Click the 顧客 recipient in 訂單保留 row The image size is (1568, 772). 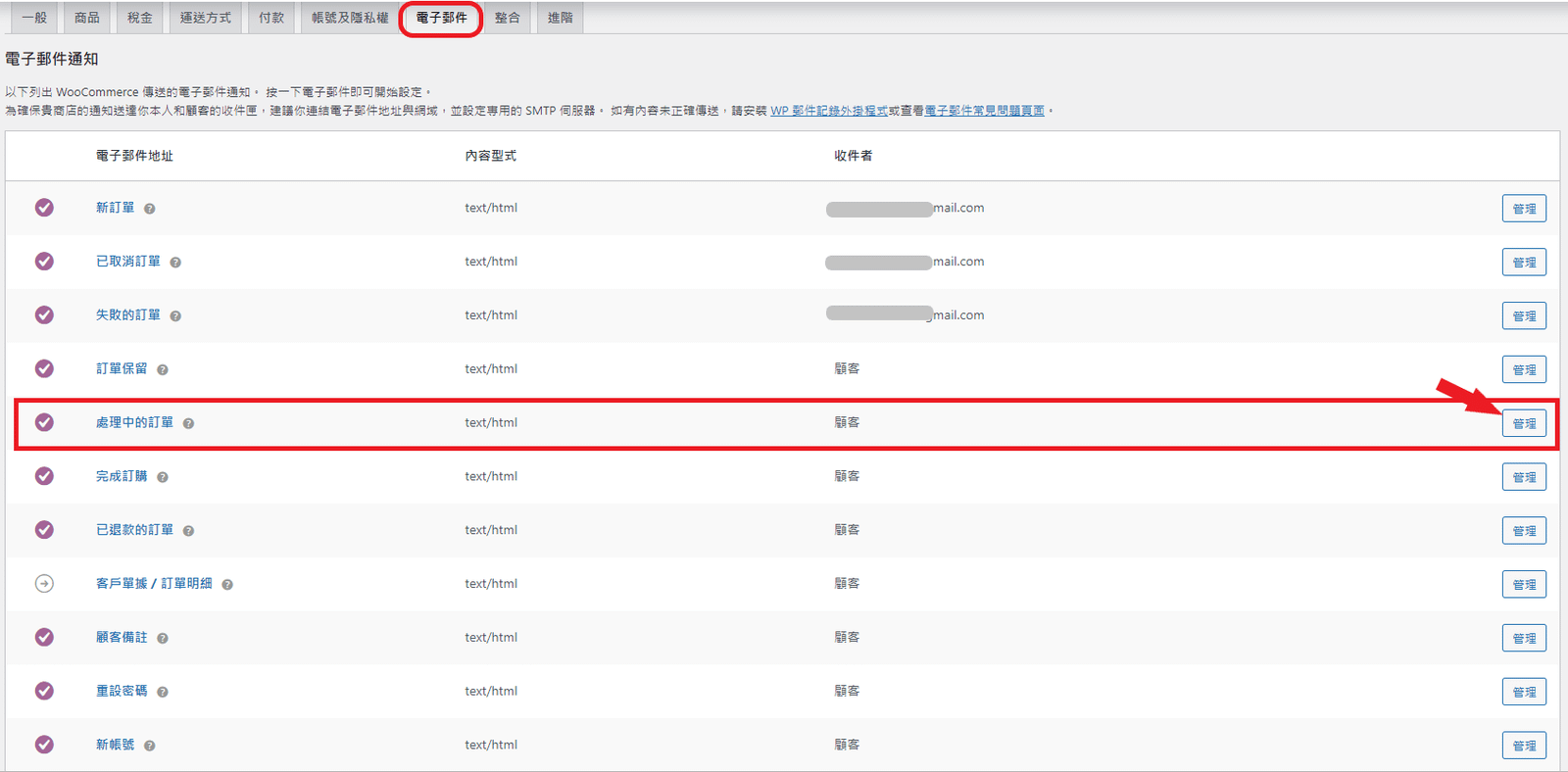click(x=847, y=368)
